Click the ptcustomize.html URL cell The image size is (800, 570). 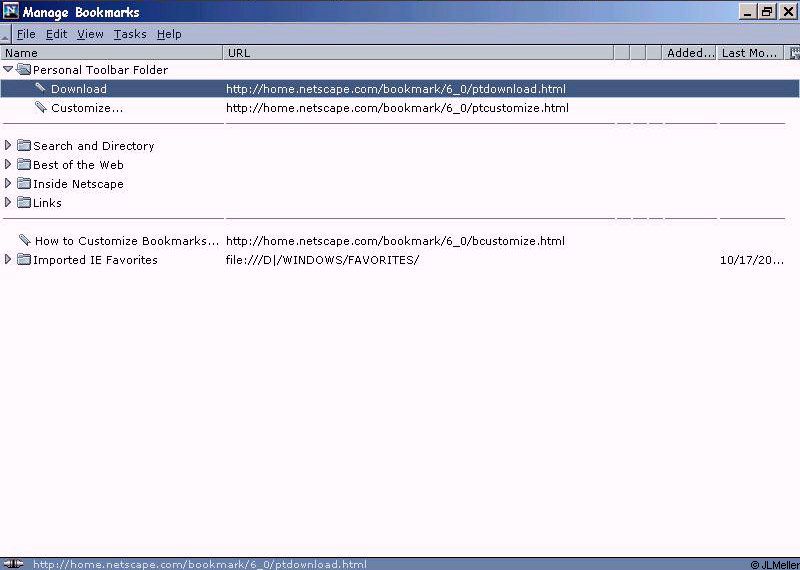point(397,108)
